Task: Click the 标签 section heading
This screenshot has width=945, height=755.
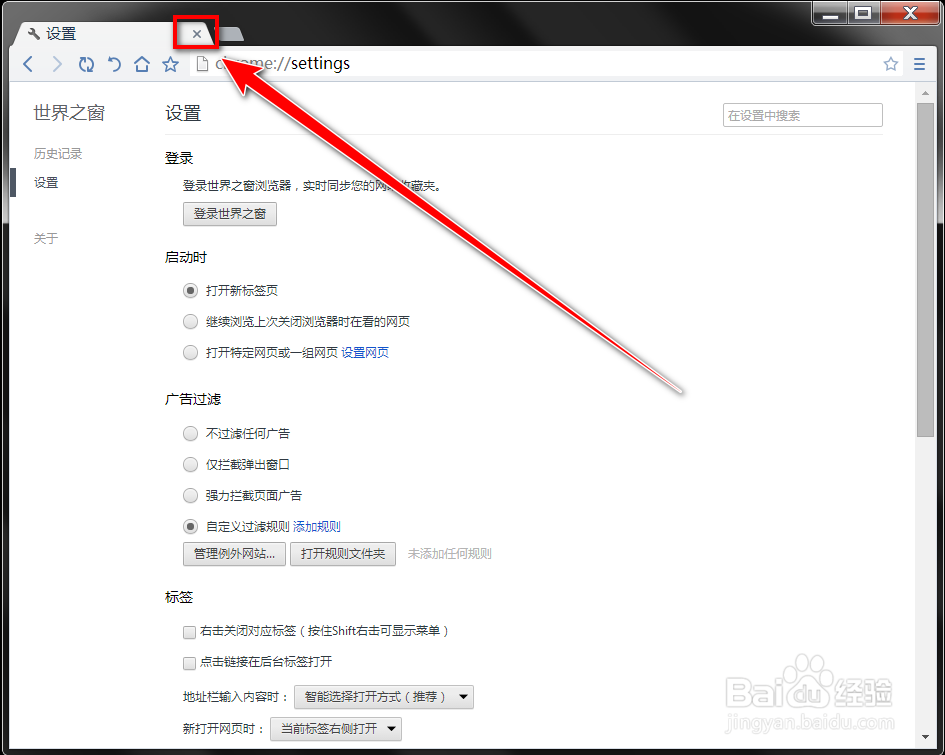Action: pos(179,597)
